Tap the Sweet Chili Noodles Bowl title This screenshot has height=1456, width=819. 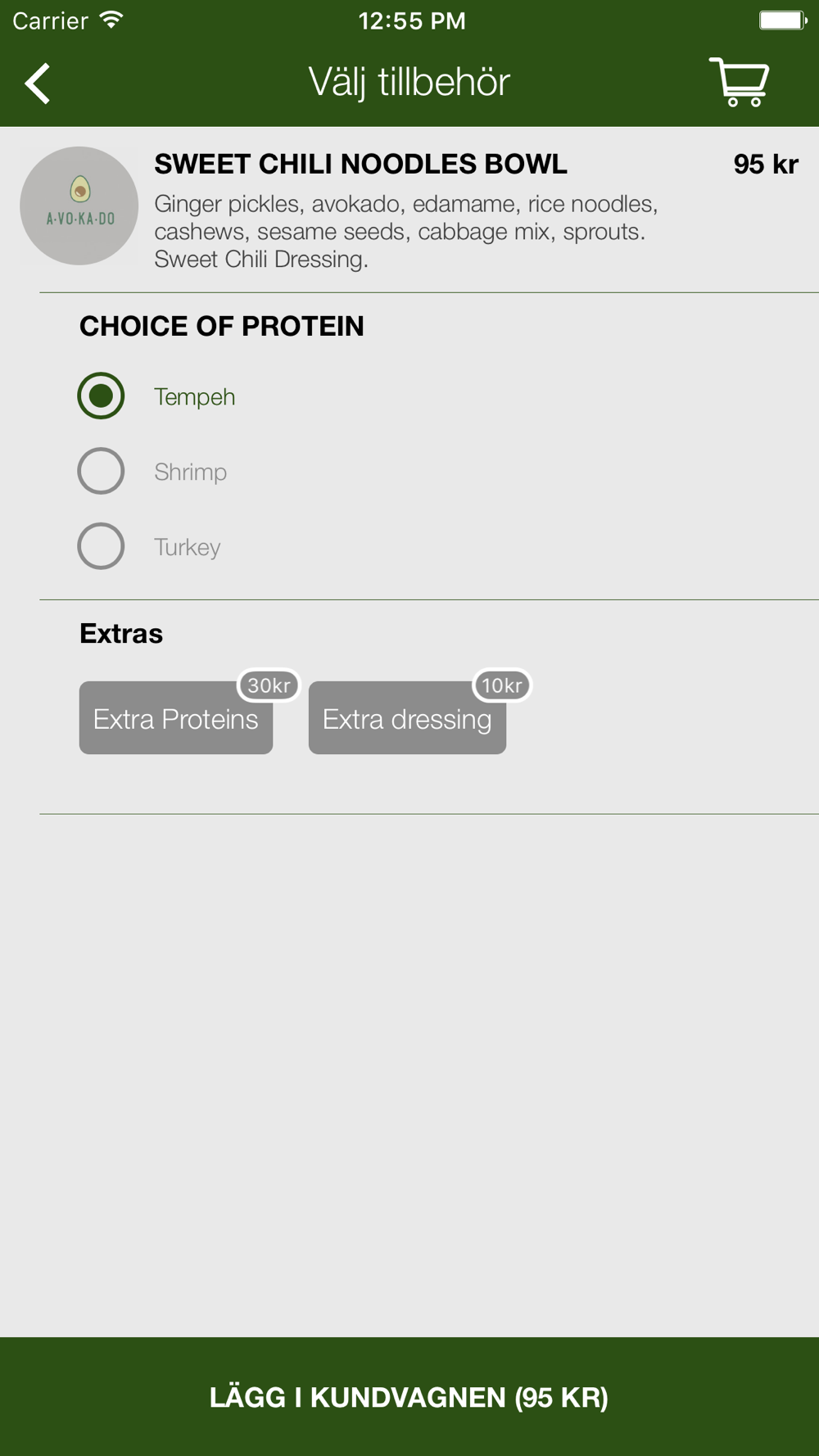click(x=361, y=164)
